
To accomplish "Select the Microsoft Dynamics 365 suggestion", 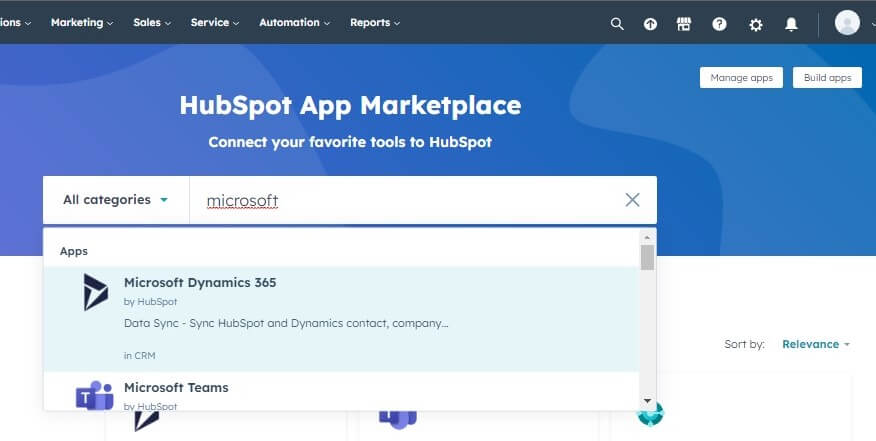I will click(x=341, y=319).
